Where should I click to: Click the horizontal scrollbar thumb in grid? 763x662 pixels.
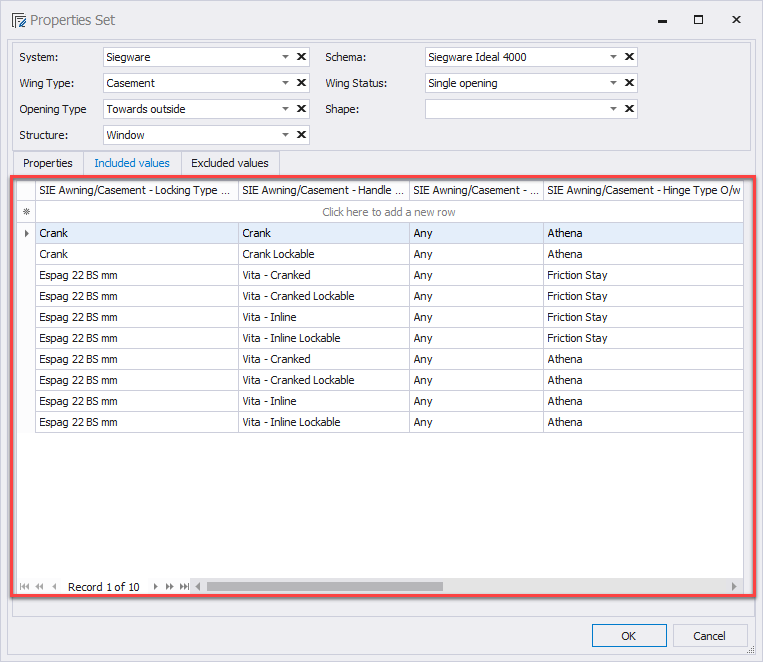pyautogui.click(x=324, y=587)
